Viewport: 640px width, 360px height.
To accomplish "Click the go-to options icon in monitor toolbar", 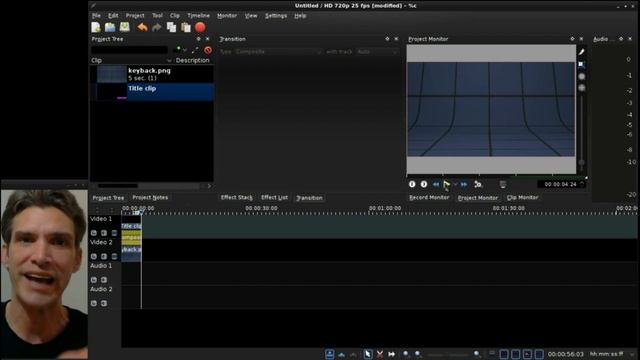I will tap(478, 184).
